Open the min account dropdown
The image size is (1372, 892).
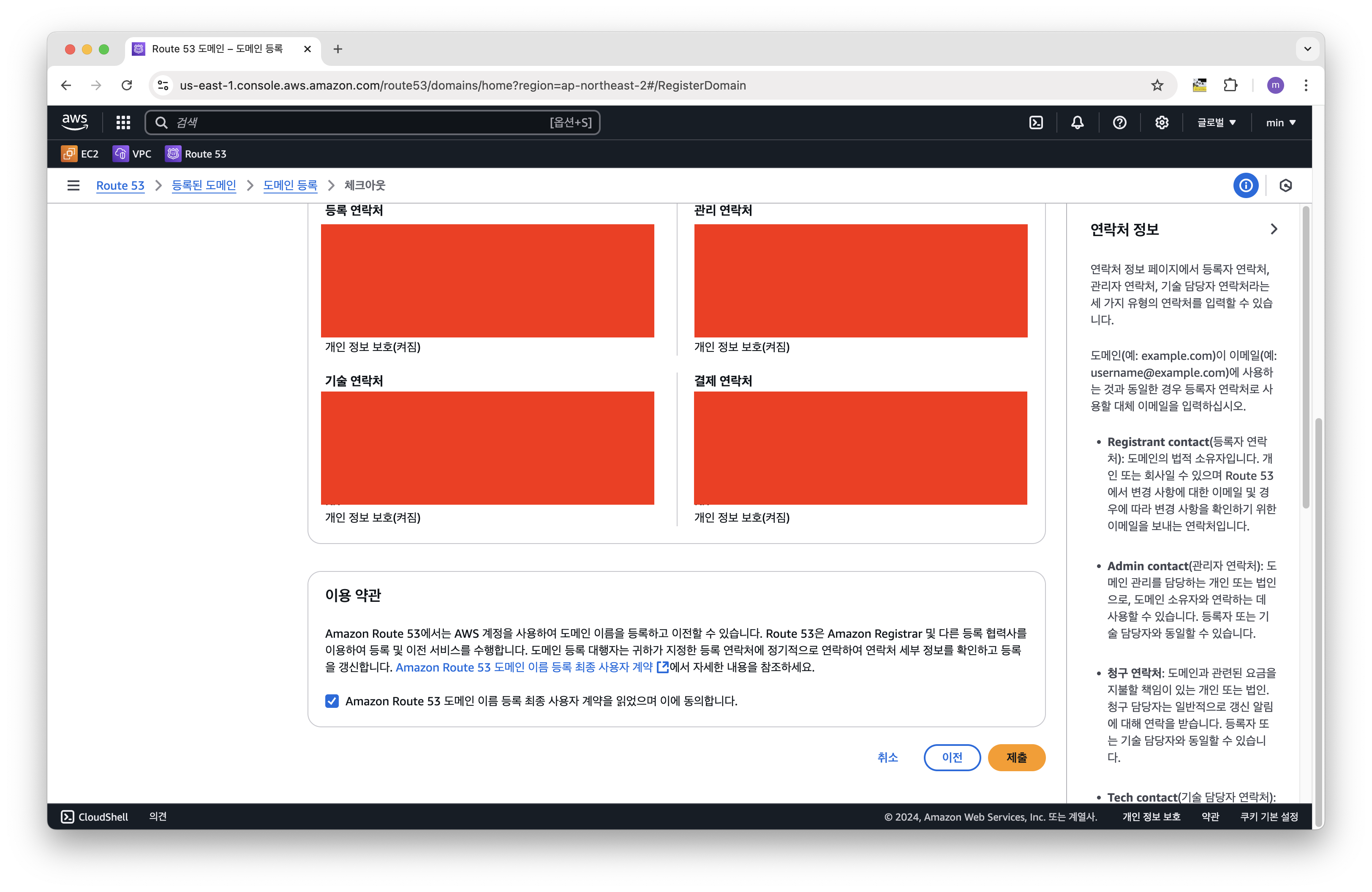click(x=1280, y=122)
